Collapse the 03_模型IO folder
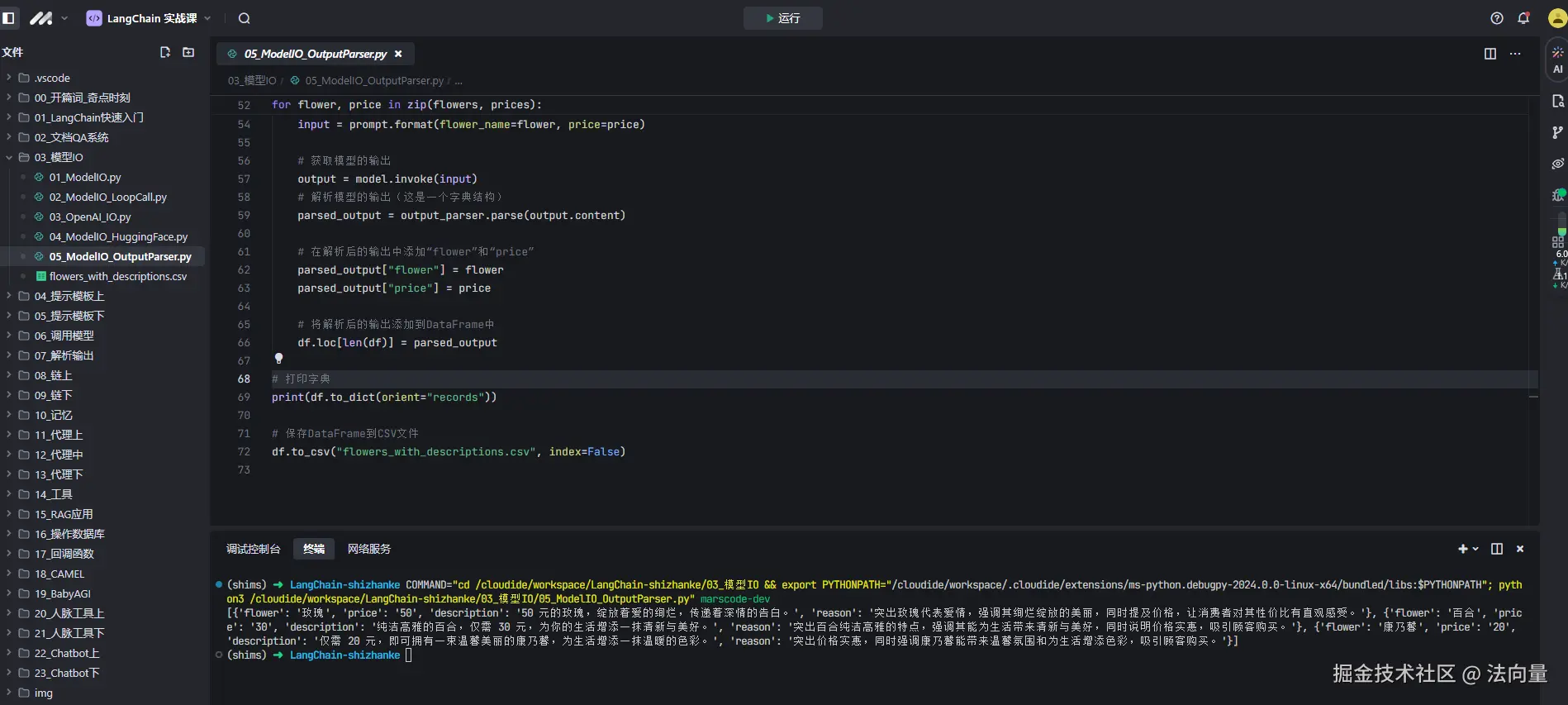The height and width of the screenshot is (705, 1568). (x=58, y=157)
